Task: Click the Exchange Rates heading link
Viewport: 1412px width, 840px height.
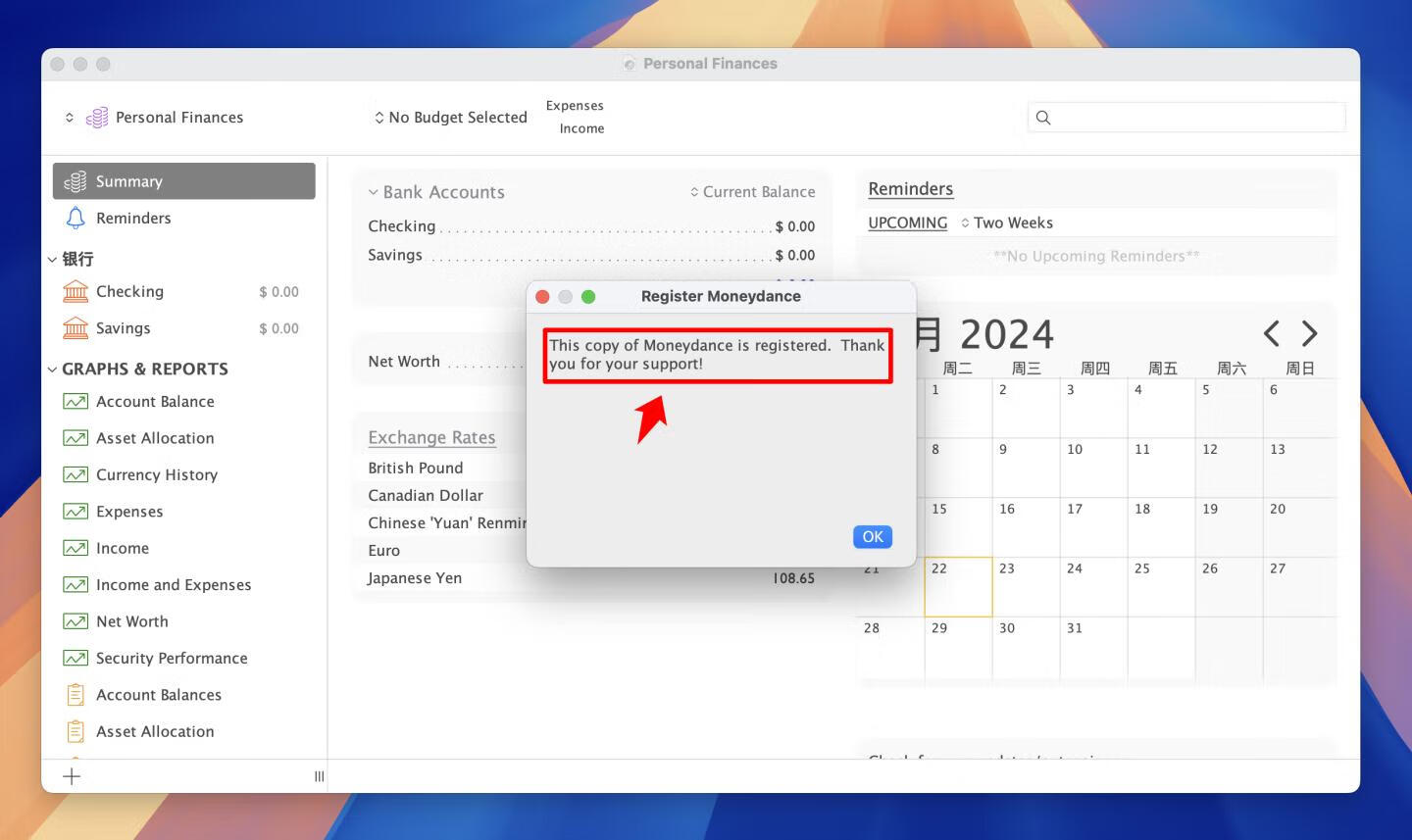Action: (431, 437)
